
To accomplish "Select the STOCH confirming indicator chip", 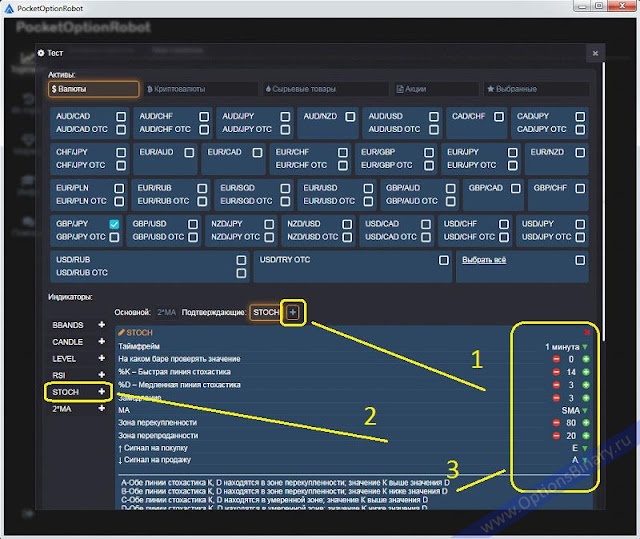I will 266,313.
